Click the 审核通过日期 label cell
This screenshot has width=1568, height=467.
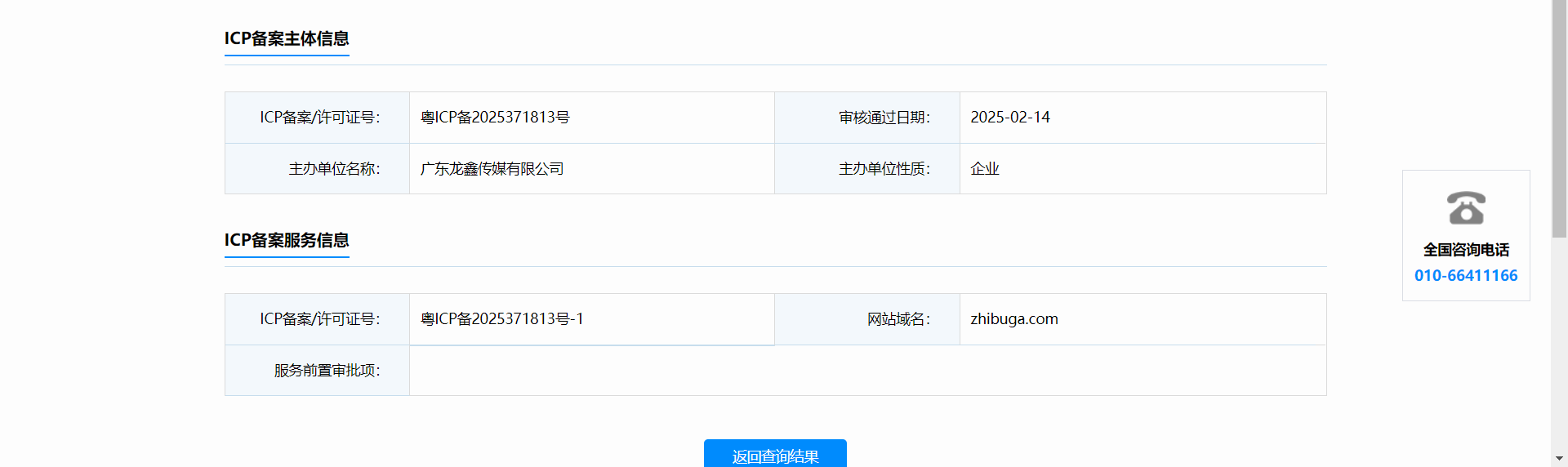coord(867,118)
